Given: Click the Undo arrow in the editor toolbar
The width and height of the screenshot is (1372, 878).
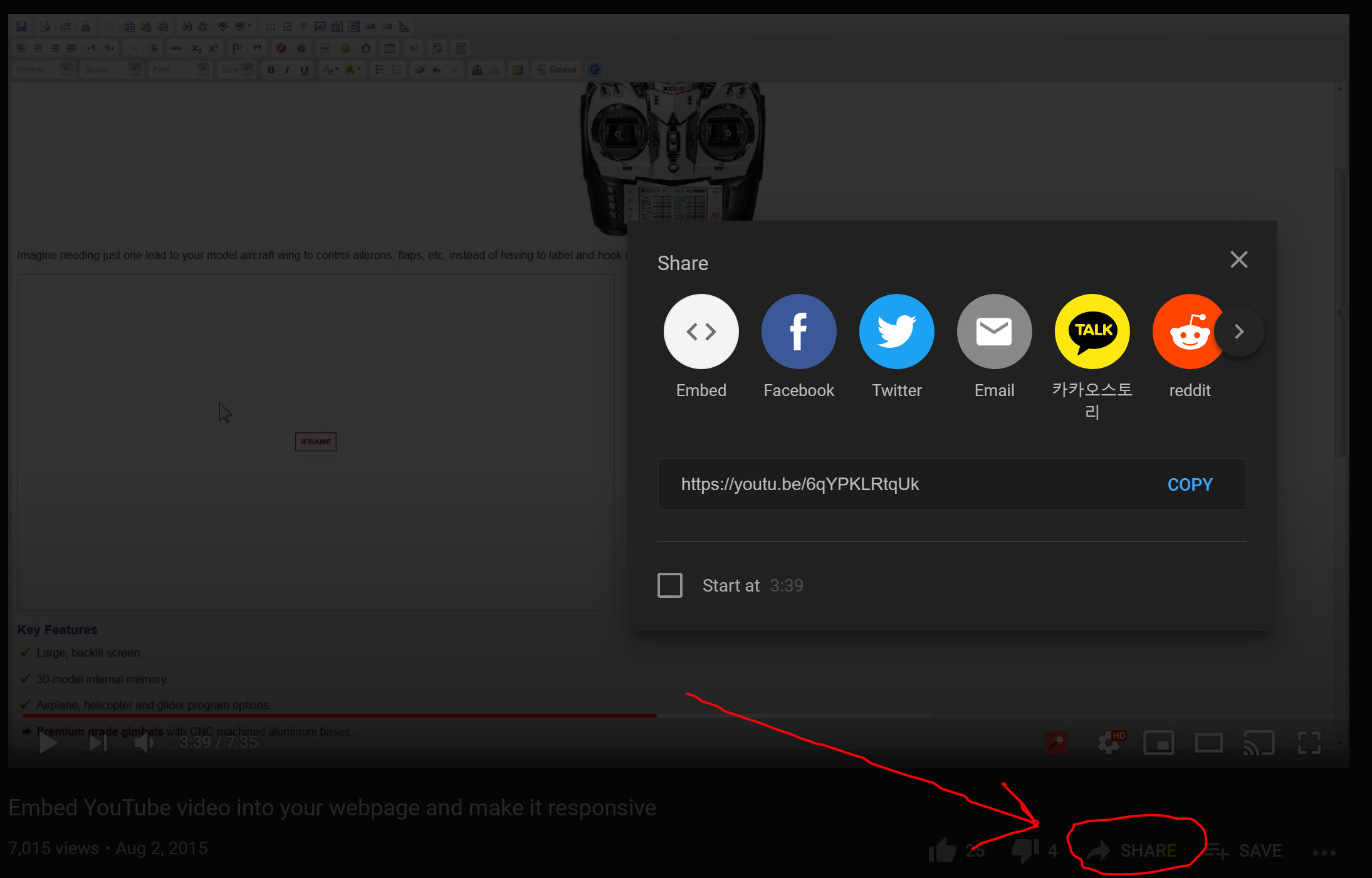Looking at the screenshot, I should click(x=436, y=70).
